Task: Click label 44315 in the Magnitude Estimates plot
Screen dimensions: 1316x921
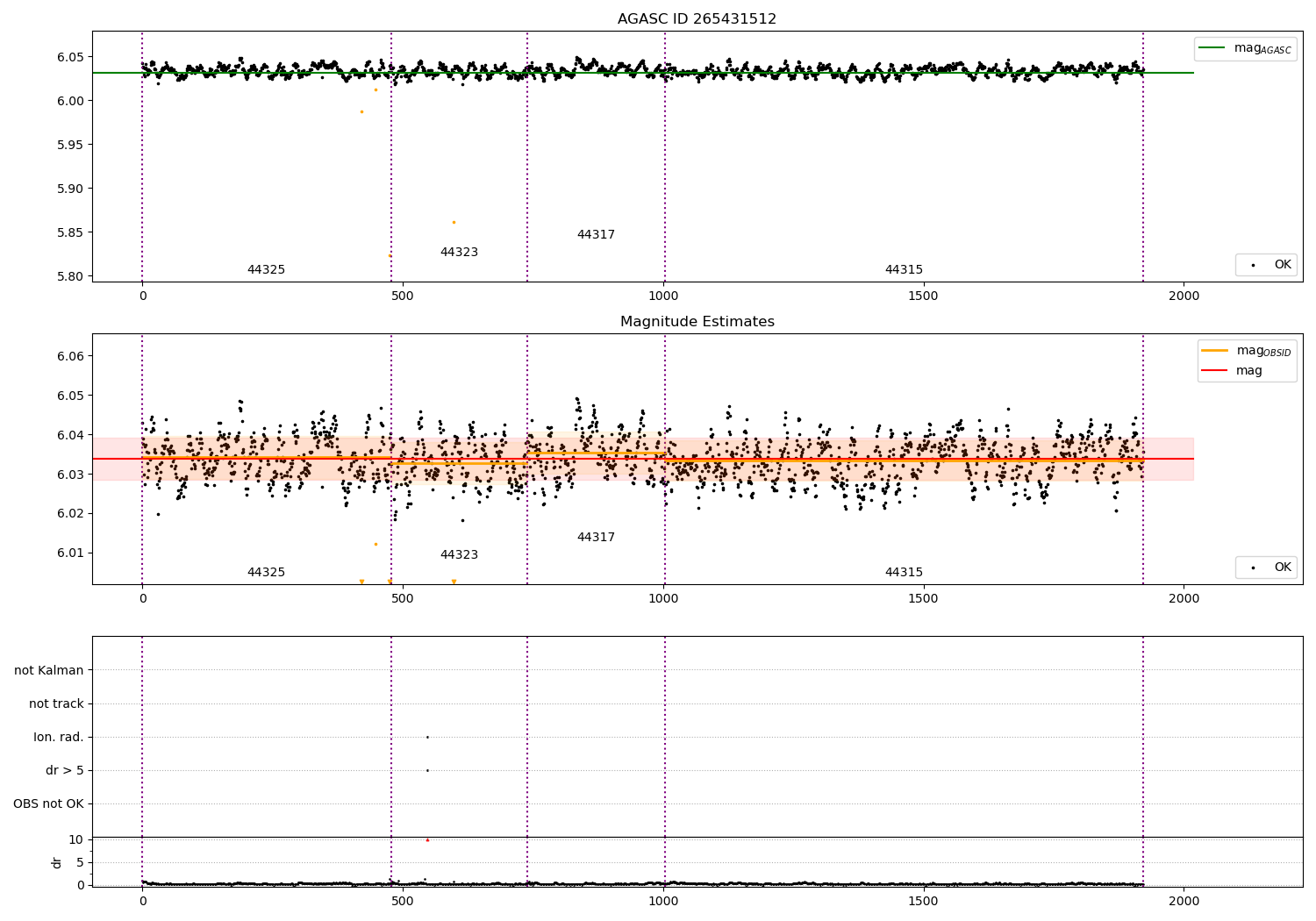Action: click(904, 573)
